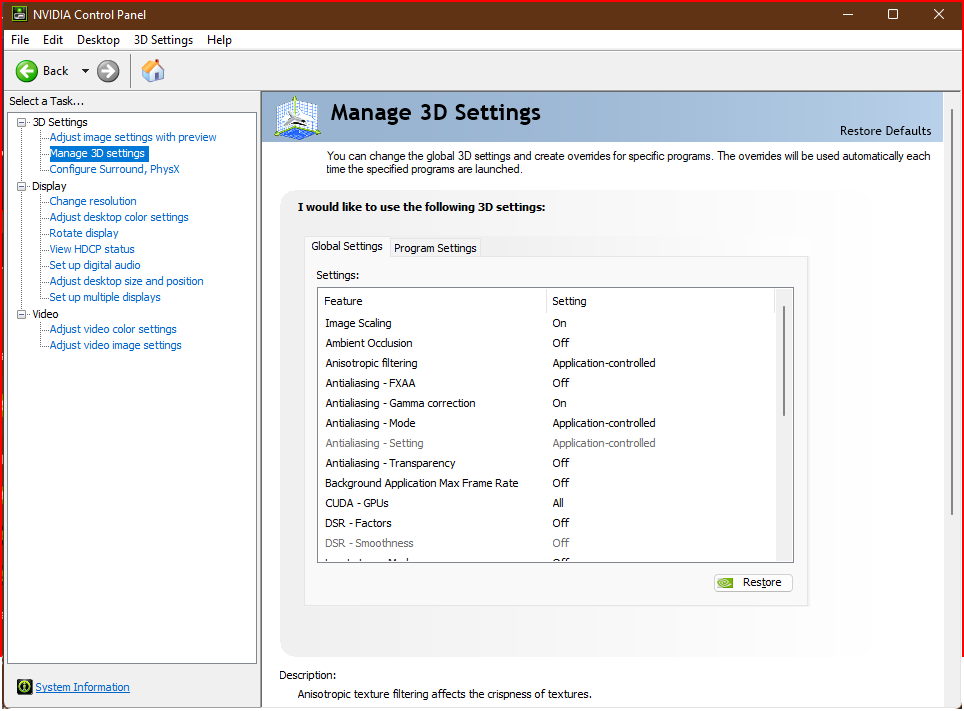Click the settings list vertical scrollbar
Image resolution: width=964 pixels, height=711 pixels.
click(784, 360)
